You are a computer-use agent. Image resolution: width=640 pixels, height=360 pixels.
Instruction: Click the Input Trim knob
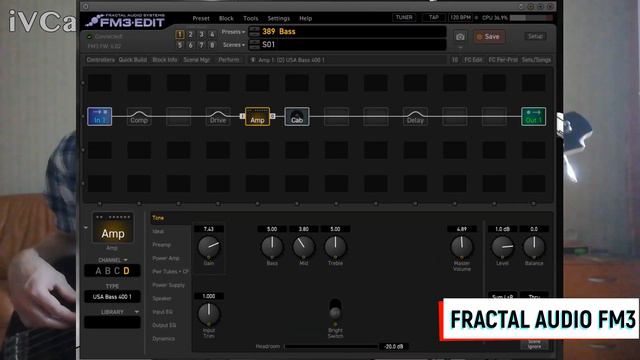coord(209,314)
